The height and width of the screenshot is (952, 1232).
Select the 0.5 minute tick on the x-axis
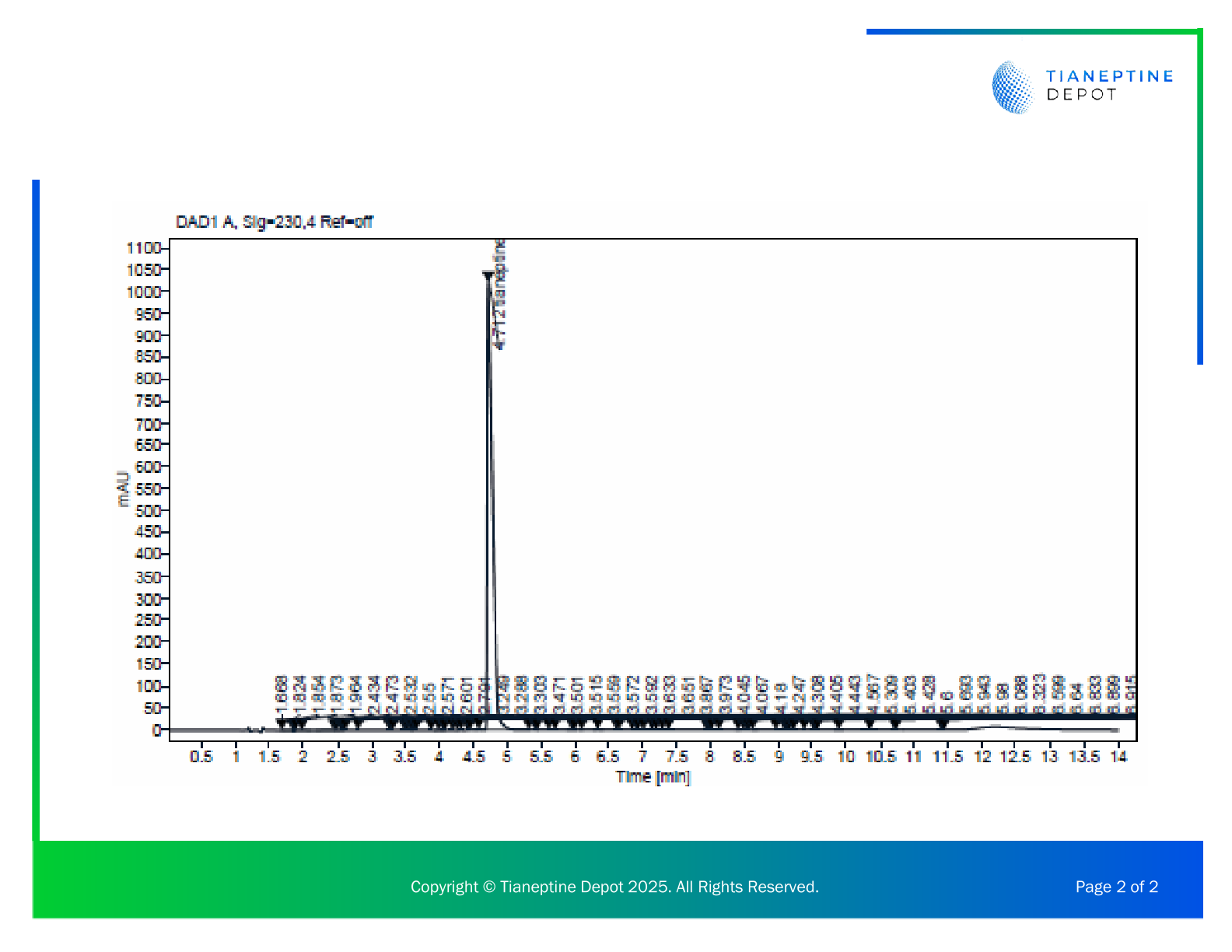click(201, 757)
